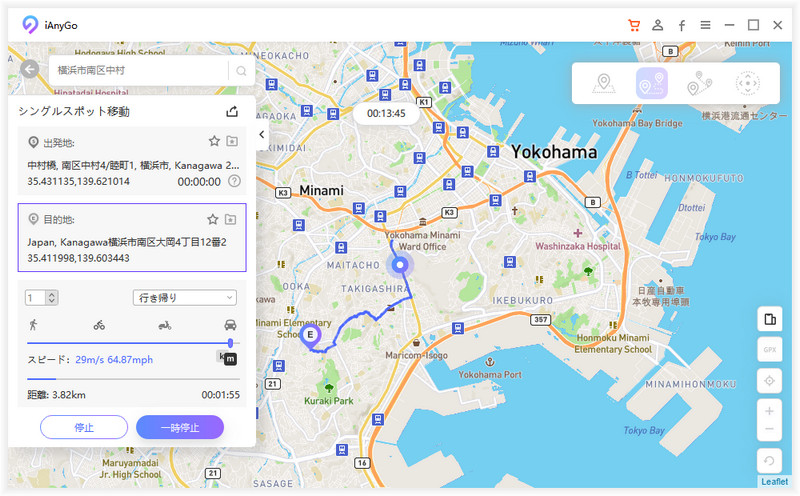Open the user account icon

point(658,25)
